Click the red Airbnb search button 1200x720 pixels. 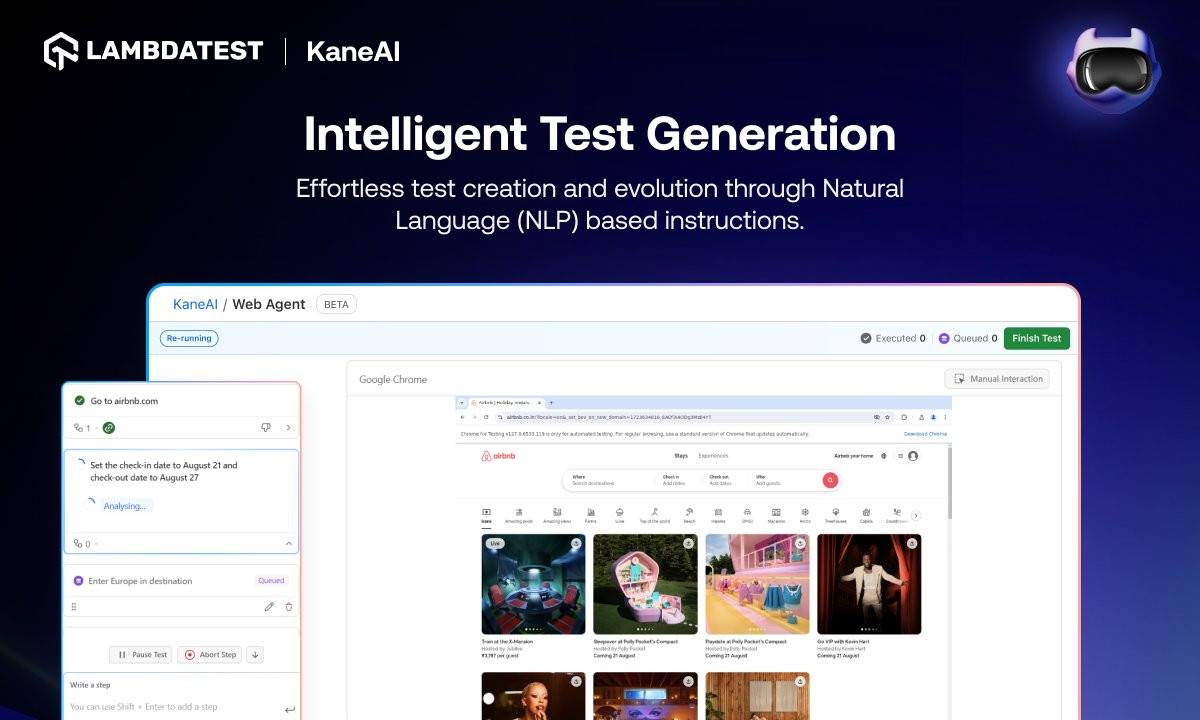(x=829, y=480)
